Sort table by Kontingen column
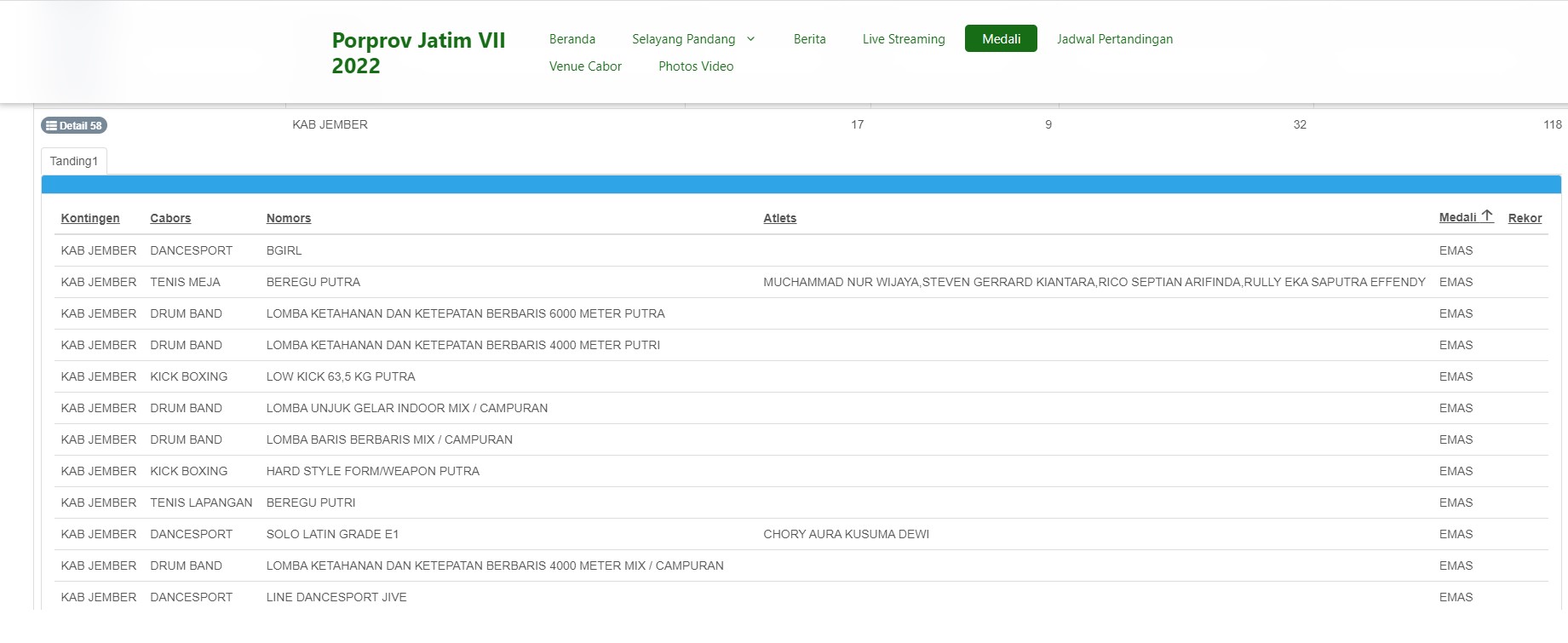This screenshot has width=1568, height=643. pos(90,218)
